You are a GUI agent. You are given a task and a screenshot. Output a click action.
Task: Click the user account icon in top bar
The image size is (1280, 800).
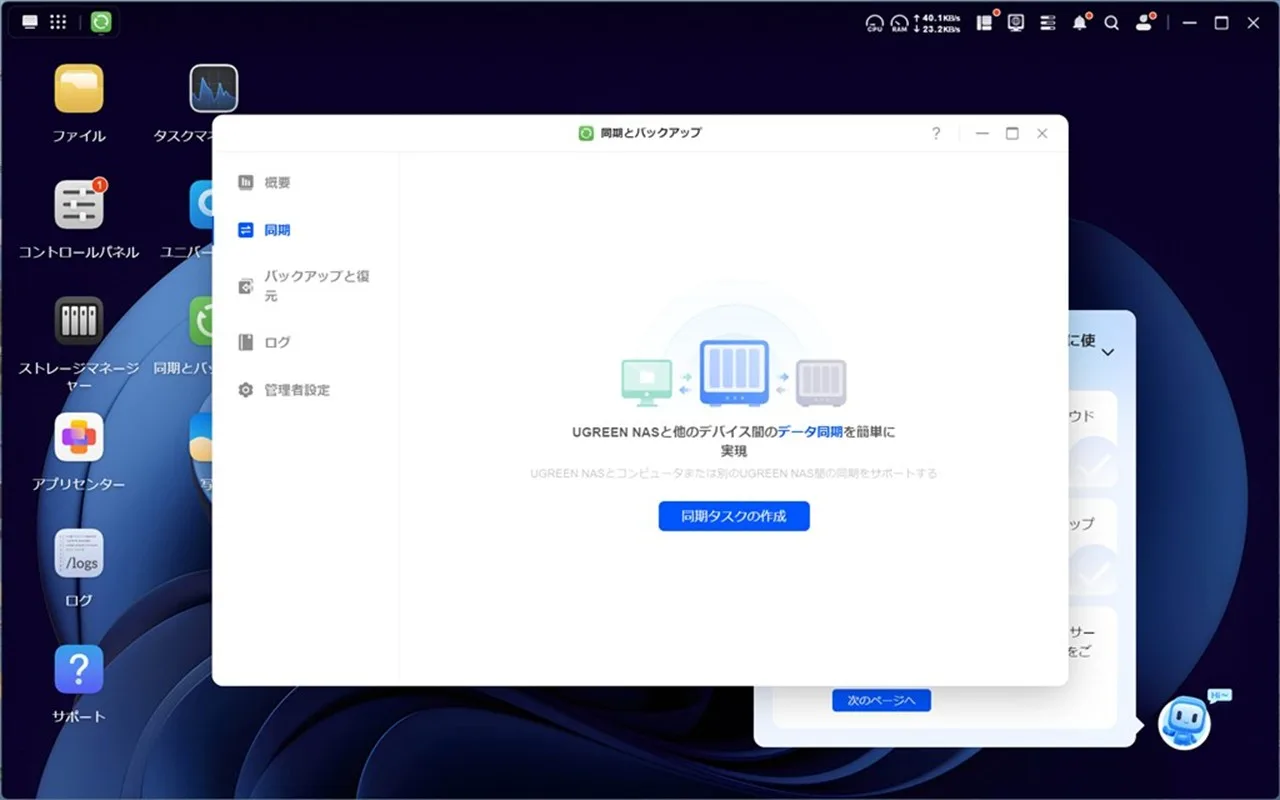(x=1144, y=23)
